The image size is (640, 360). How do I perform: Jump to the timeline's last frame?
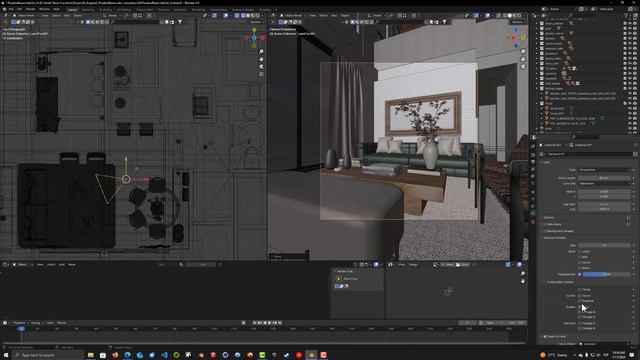point(280,322)
